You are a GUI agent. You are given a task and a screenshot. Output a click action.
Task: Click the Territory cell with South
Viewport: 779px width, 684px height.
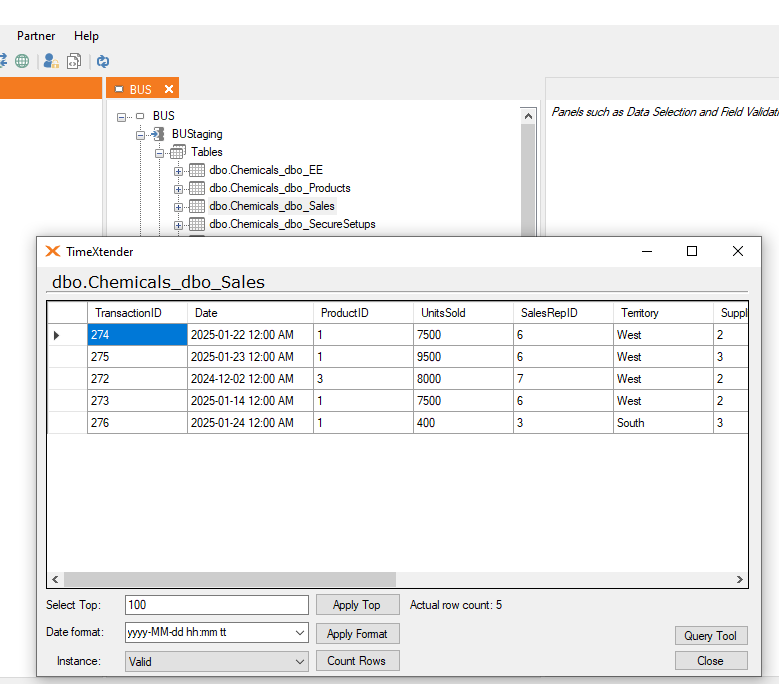point(663,423)
